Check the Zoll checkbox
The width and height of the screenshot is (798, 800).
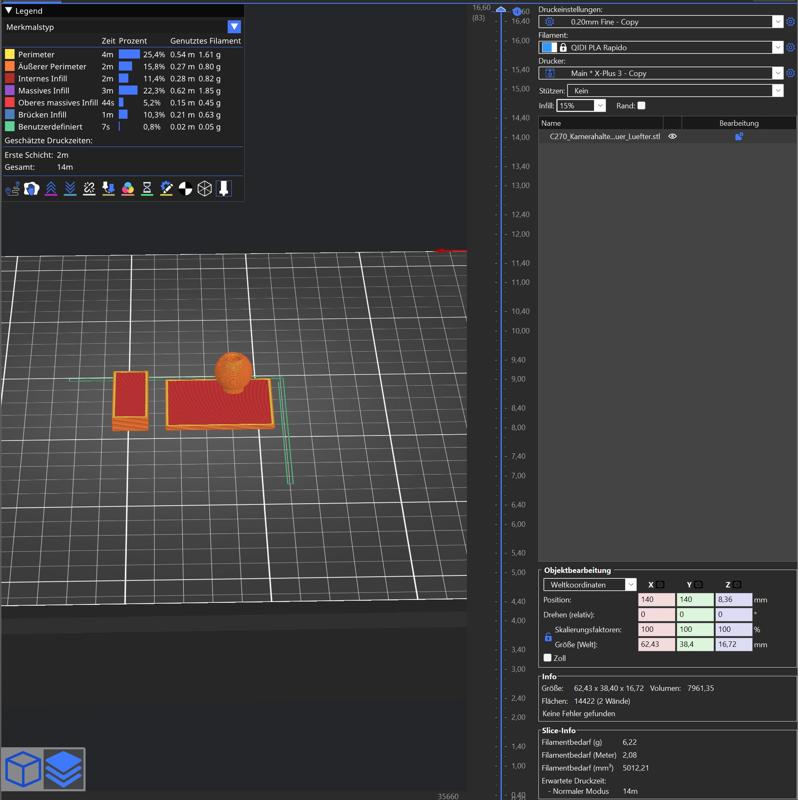tap(547, 658)
